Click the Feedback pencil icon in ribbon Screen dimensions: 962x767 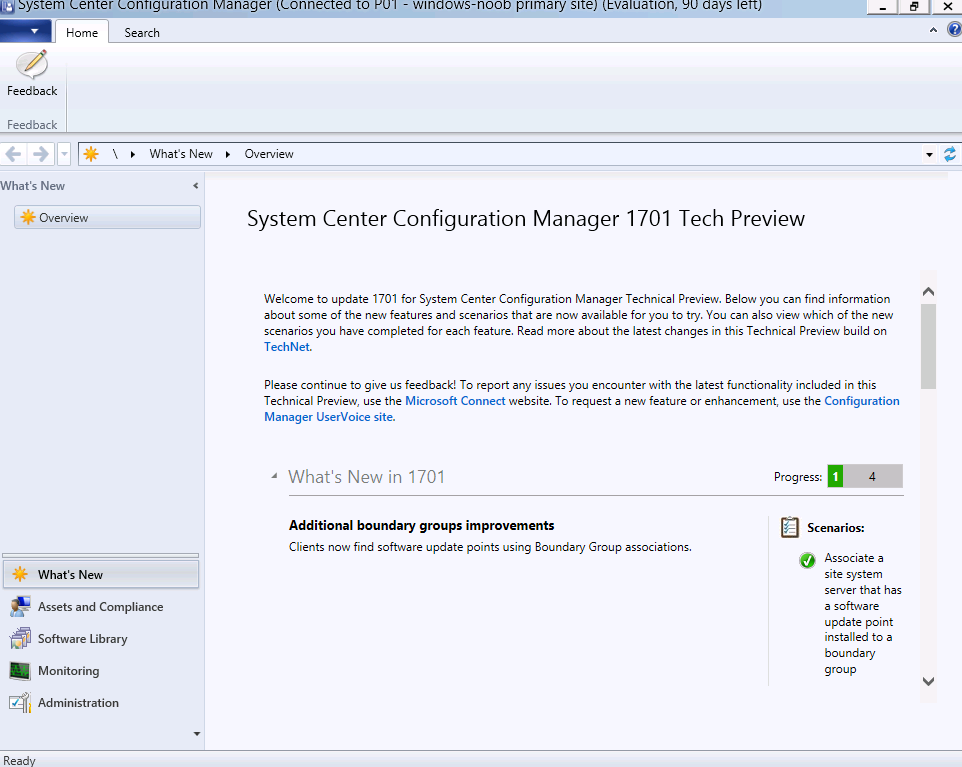click(x=32, y=64)
